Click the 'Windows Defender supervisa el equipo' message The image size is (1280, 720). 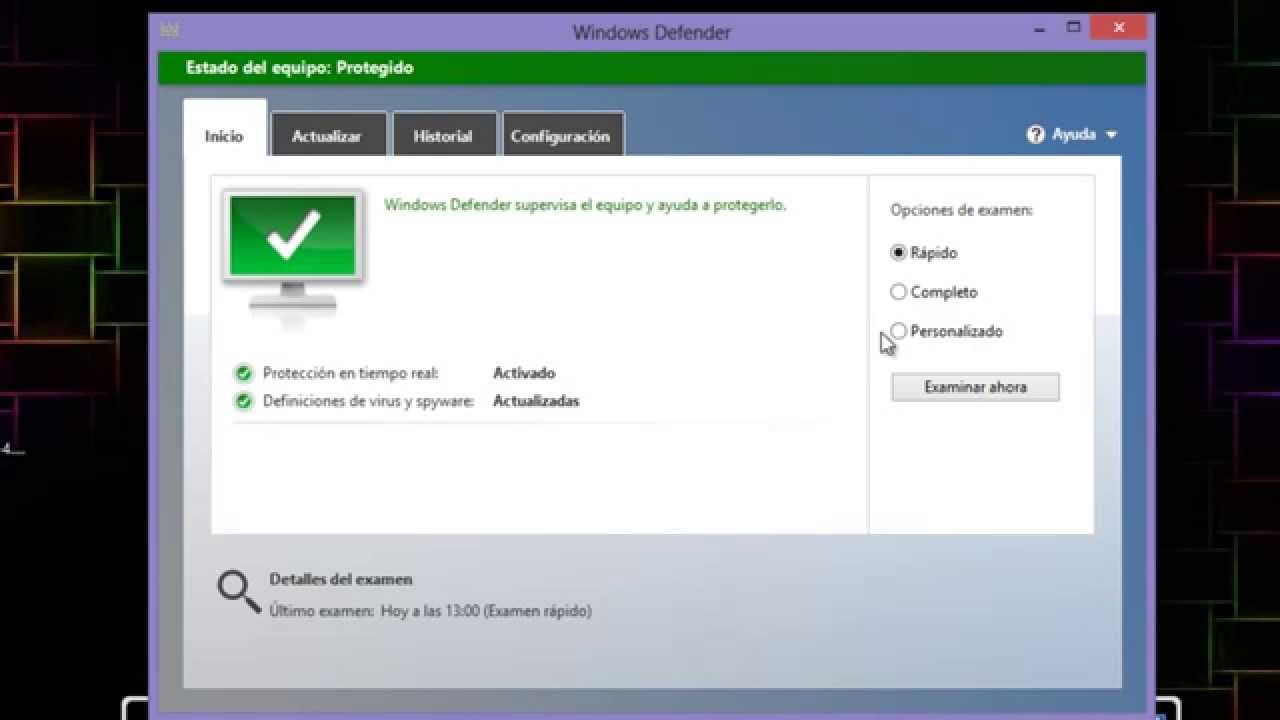pyautogui.click(x=585, y=205)
